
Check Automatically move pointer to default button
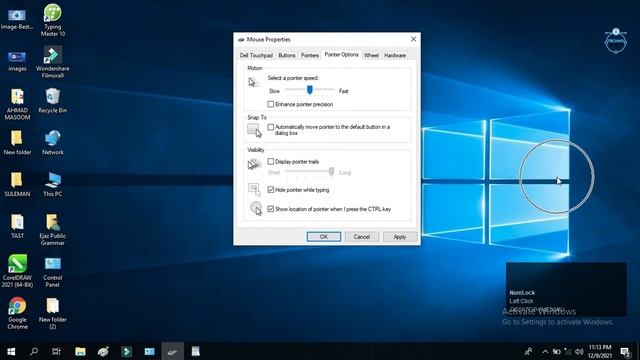[271, 127]
